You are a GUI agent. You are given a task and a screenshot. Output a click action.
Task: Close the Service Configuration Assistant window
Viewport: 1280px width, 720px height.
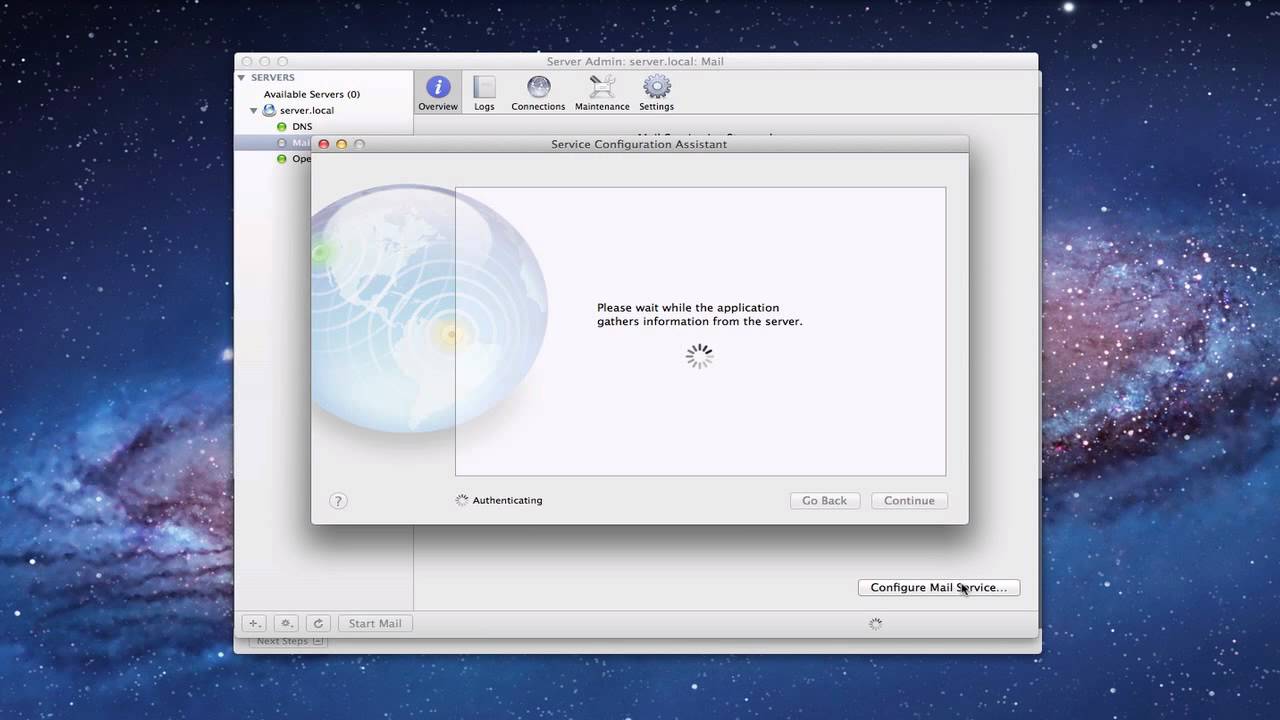point(323,144)
